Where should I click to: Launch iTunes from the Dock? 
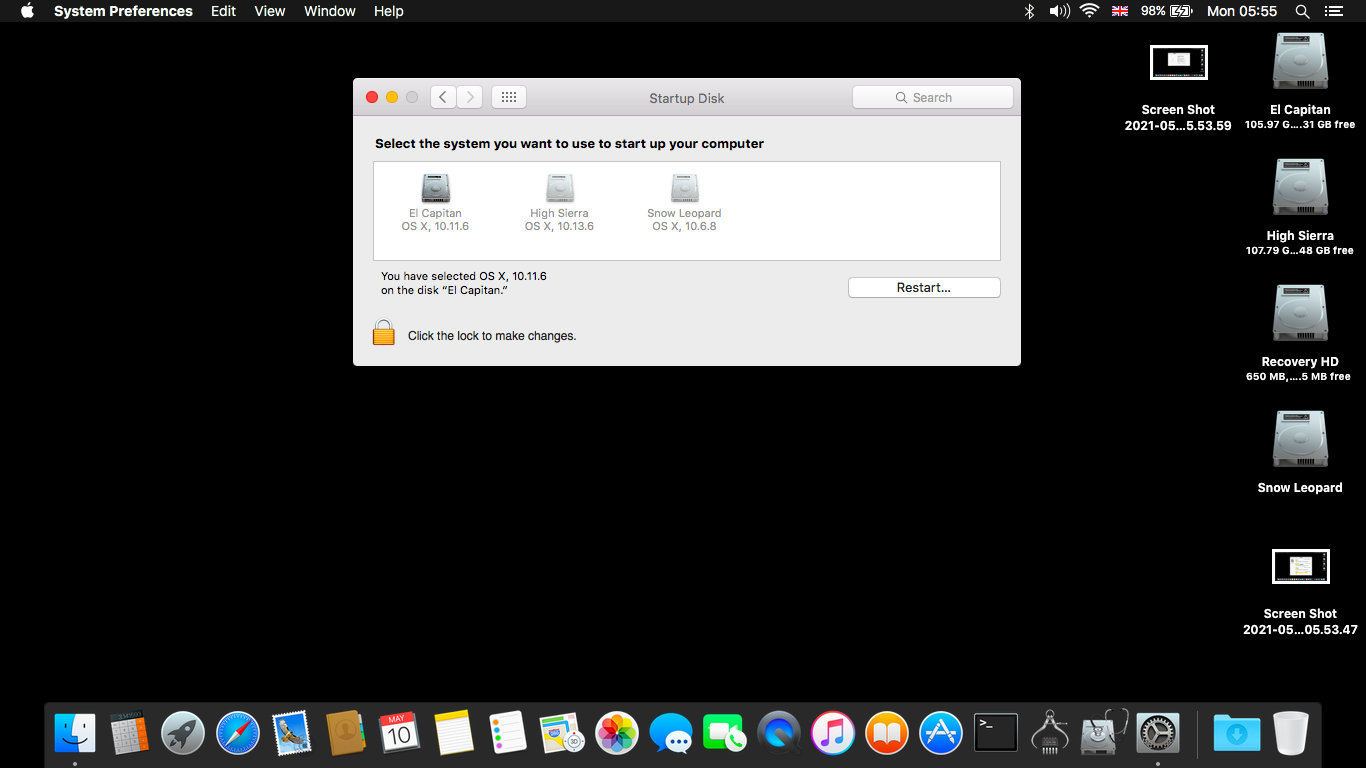coord(832,733)
